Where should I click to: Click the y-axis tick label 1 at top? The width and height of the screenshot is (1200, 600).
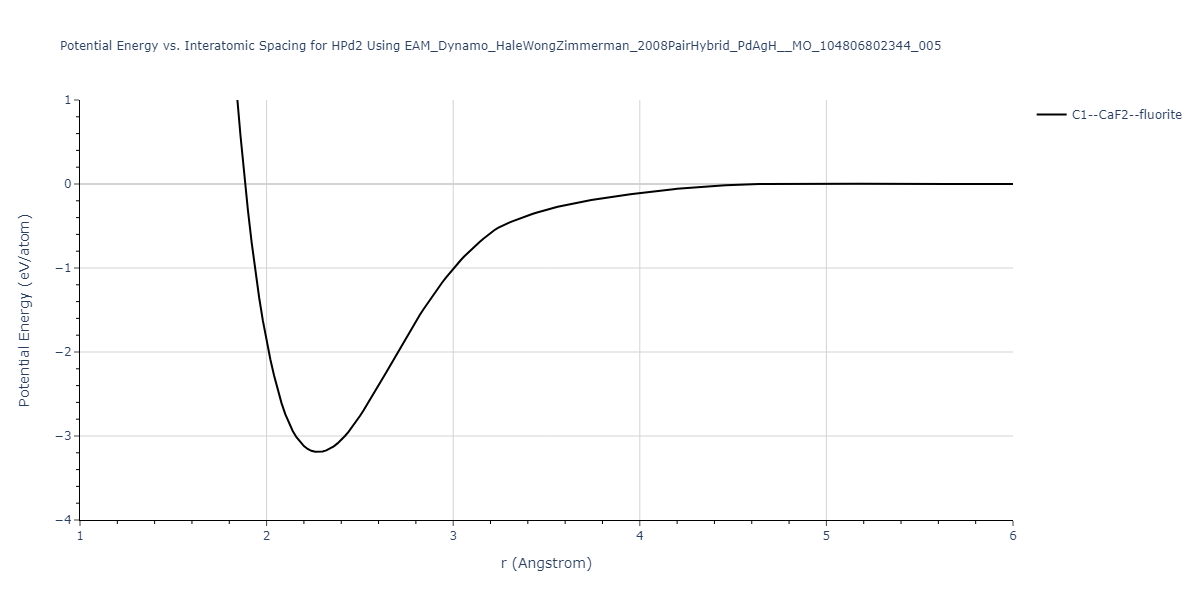coord(68,100)
